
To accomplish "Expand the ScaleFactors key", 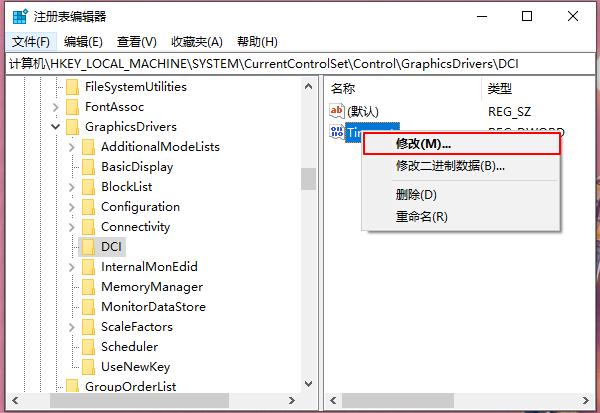I will click(72, 327).
